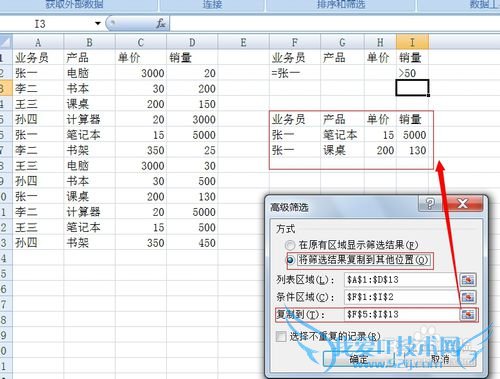
Task: Click the 取消 button
Action: tap(439, 359)
